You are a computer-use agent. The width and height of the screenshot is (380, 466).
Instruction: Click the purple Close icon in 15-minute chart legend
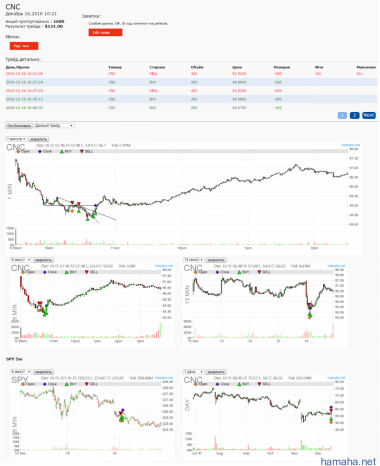217,272
